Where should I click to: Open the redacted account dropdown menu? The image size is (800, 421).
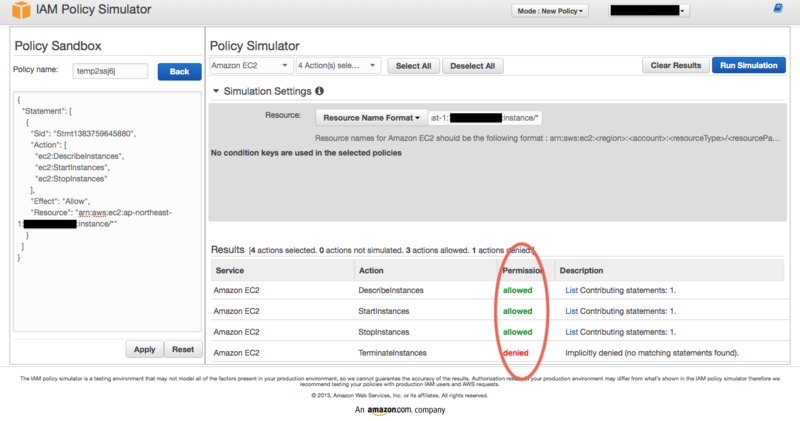click(649, 11)
